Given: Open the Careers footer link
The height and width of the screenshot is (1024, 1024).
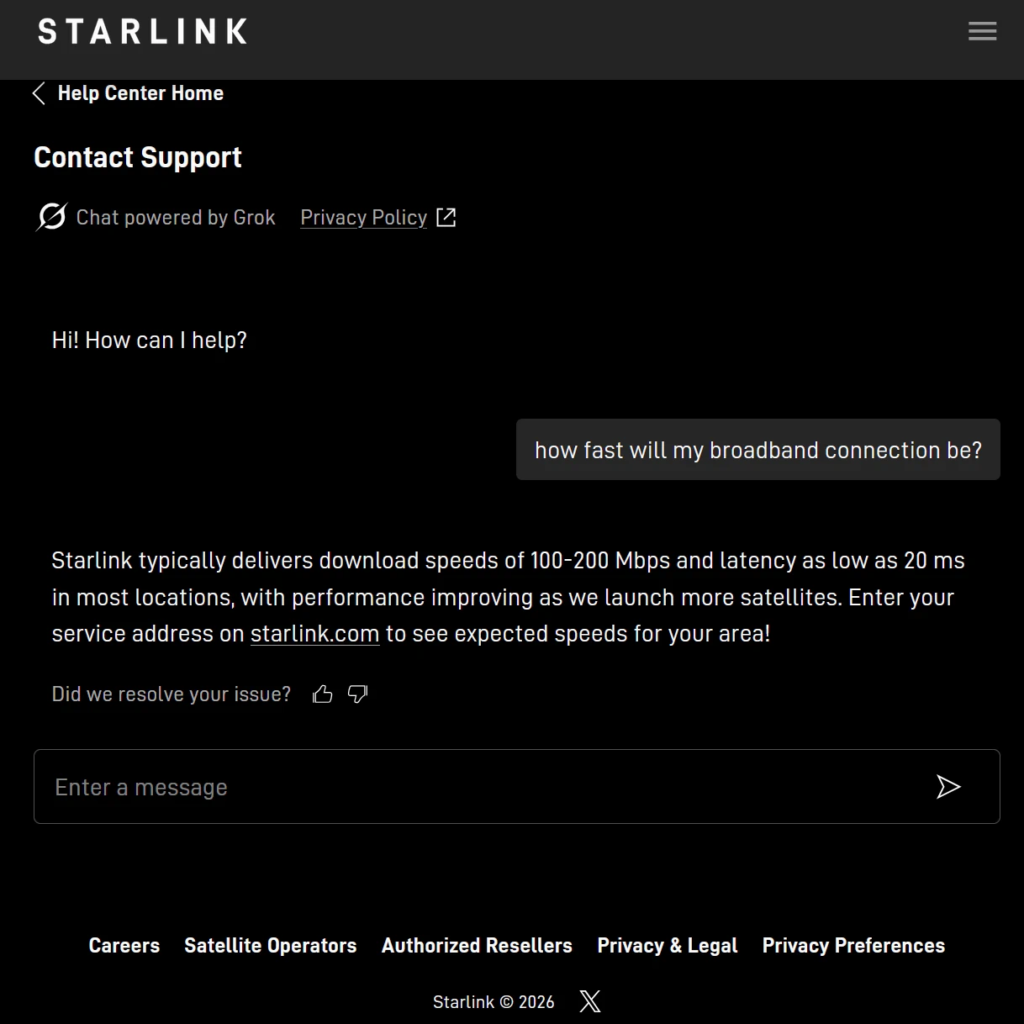Looking at the screenshot, I should click(x=124, y=946).
